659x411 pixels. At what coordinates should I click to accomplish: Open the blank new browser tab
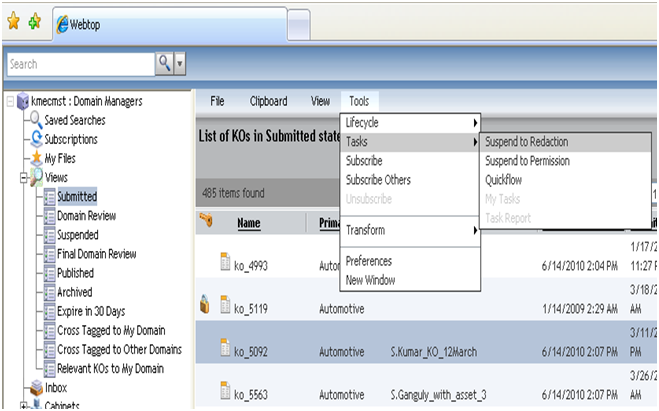coord(299,25)
